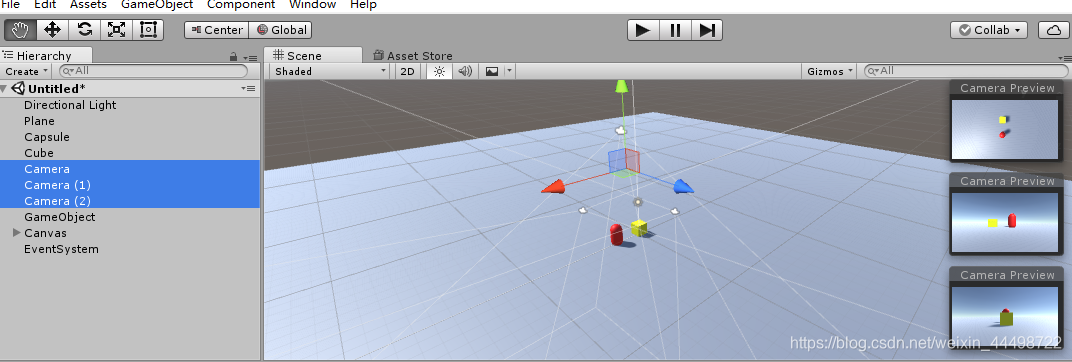Open the Component menu
This screenshot has height=362, width=1072.
241,5
